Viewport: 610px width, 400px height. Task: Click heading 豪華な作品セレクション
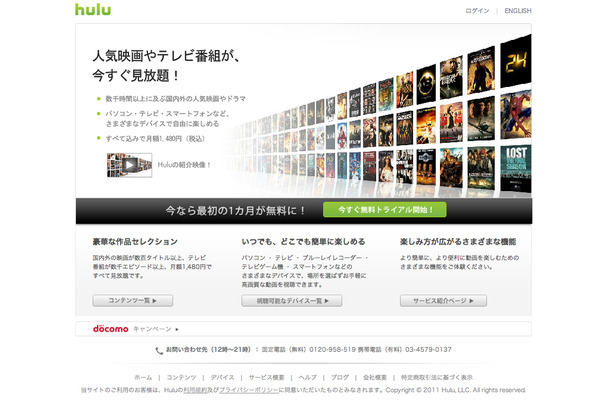pos(135,242)
